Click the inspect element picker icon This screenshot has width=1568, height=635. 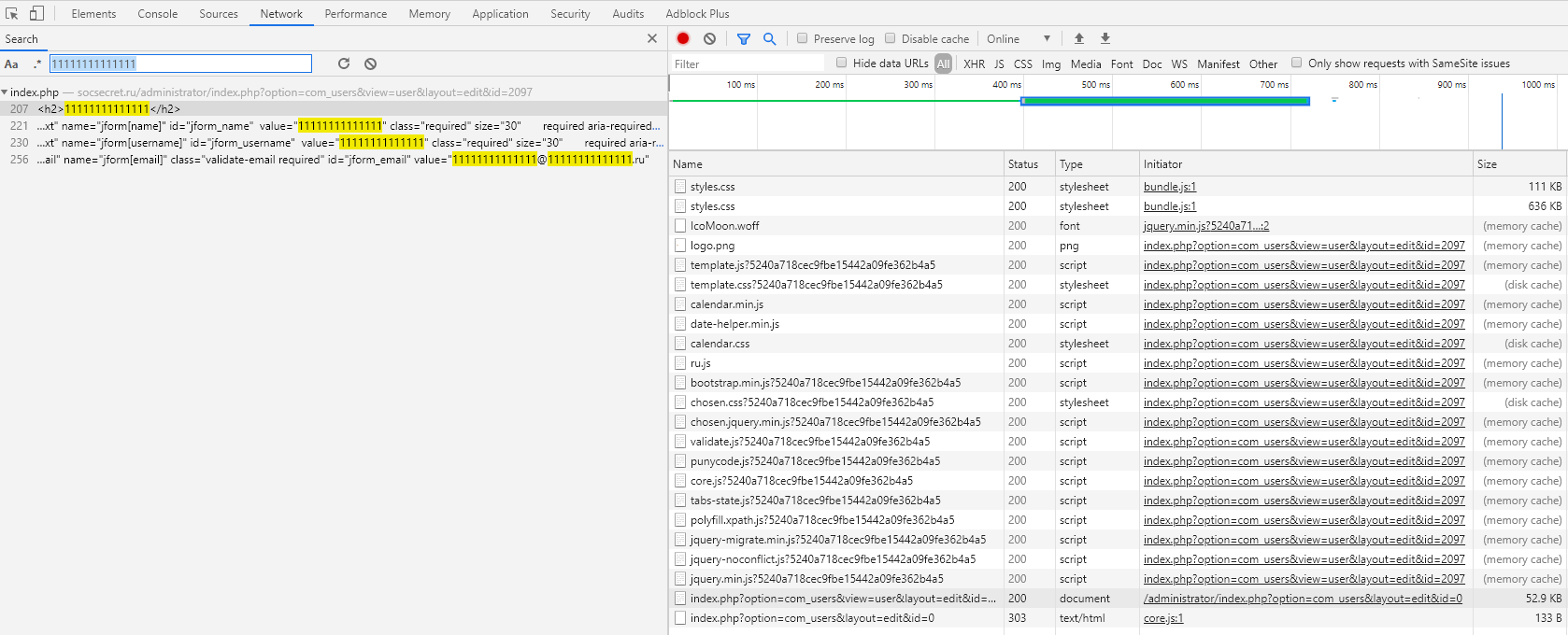(x=12, y=13)
